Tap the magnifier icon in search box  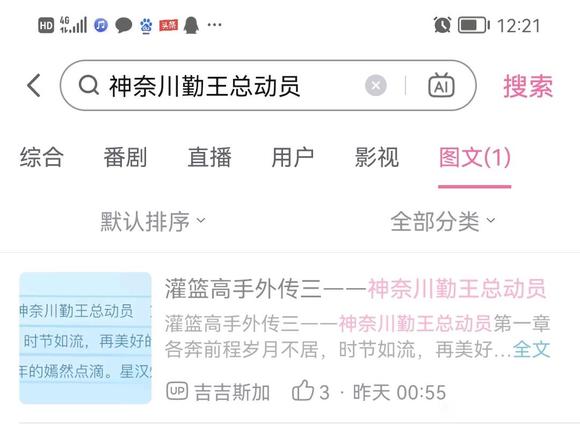click(89, 85)
